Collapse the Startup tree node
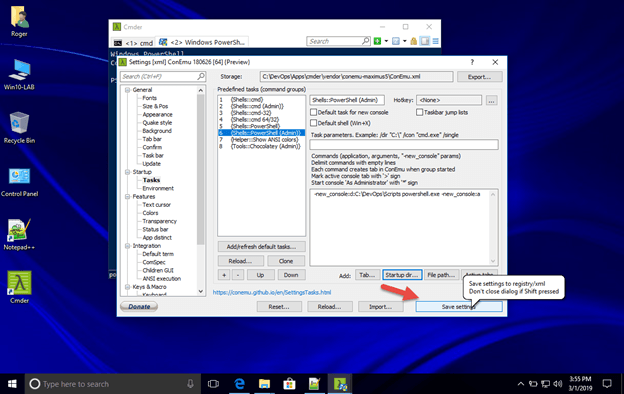Screen dimensions: 624x394 coord(127,172)
